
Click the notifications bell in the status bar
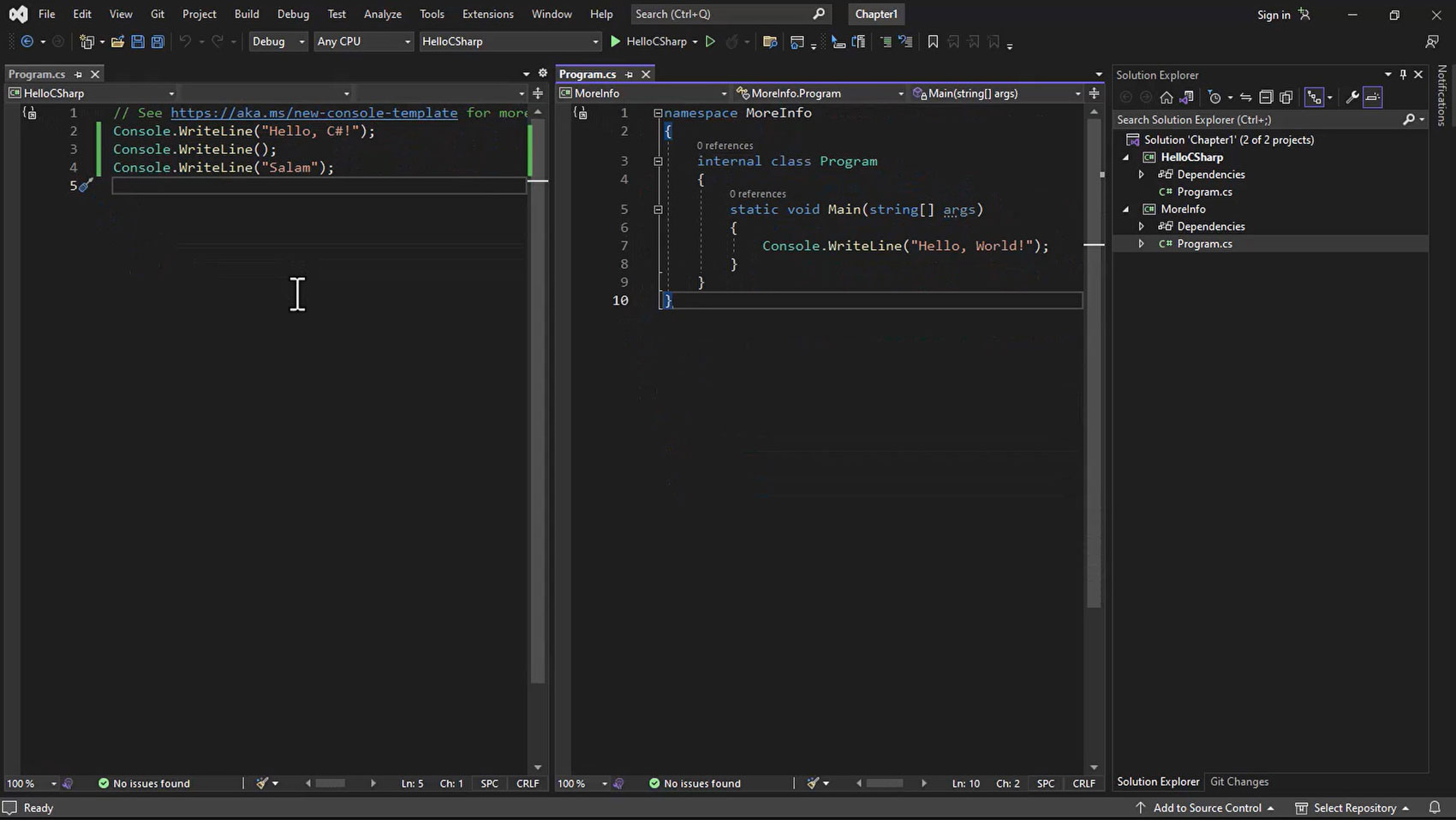1435,807
